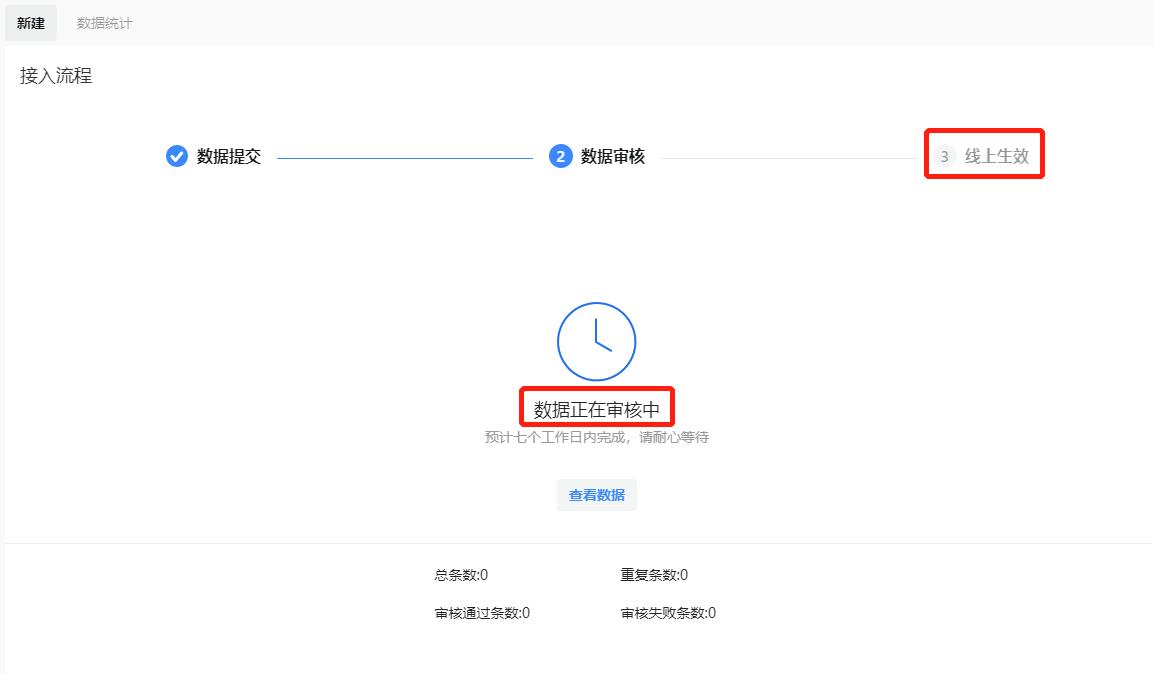Select the 线上生效 step label
1153x674 pixels.
pyautogui.click(x=996, y=156)
